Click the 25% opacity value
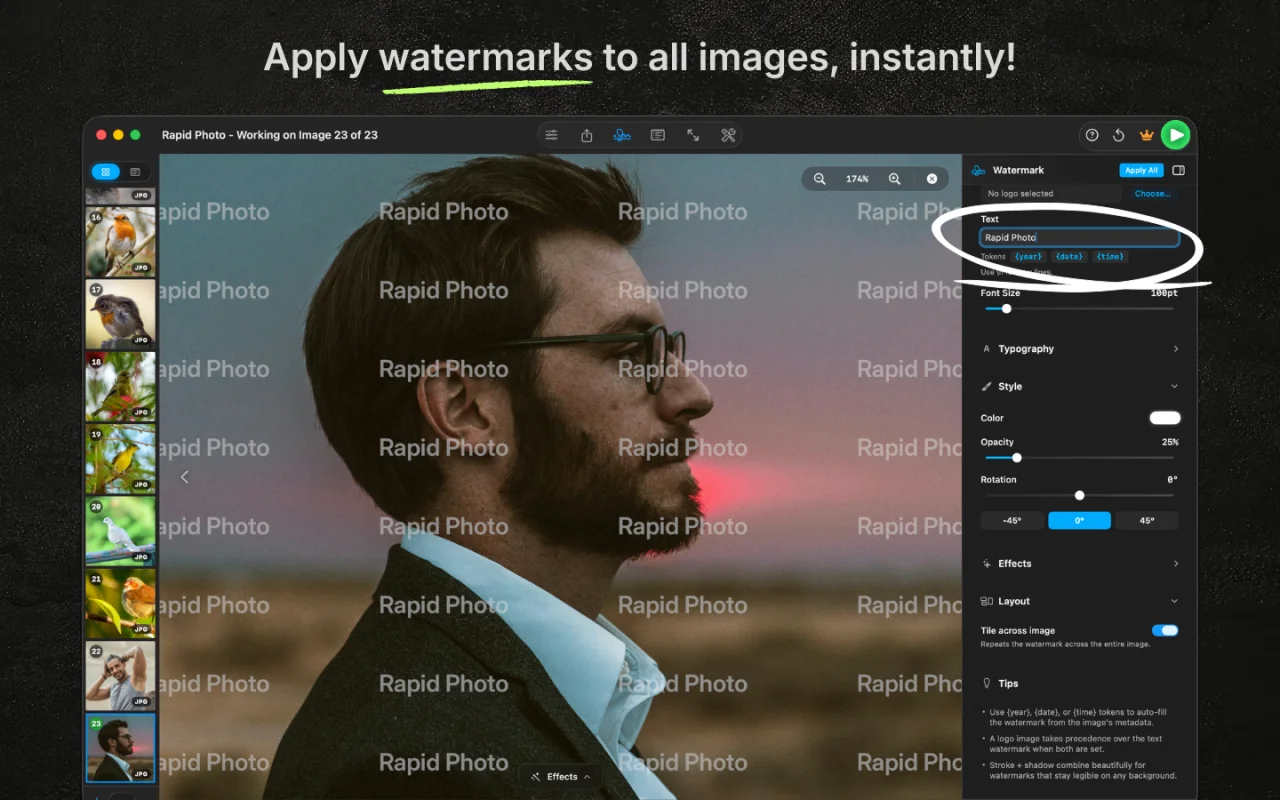This screenshot has height=800, width=1280. (x=1170, y=442)
